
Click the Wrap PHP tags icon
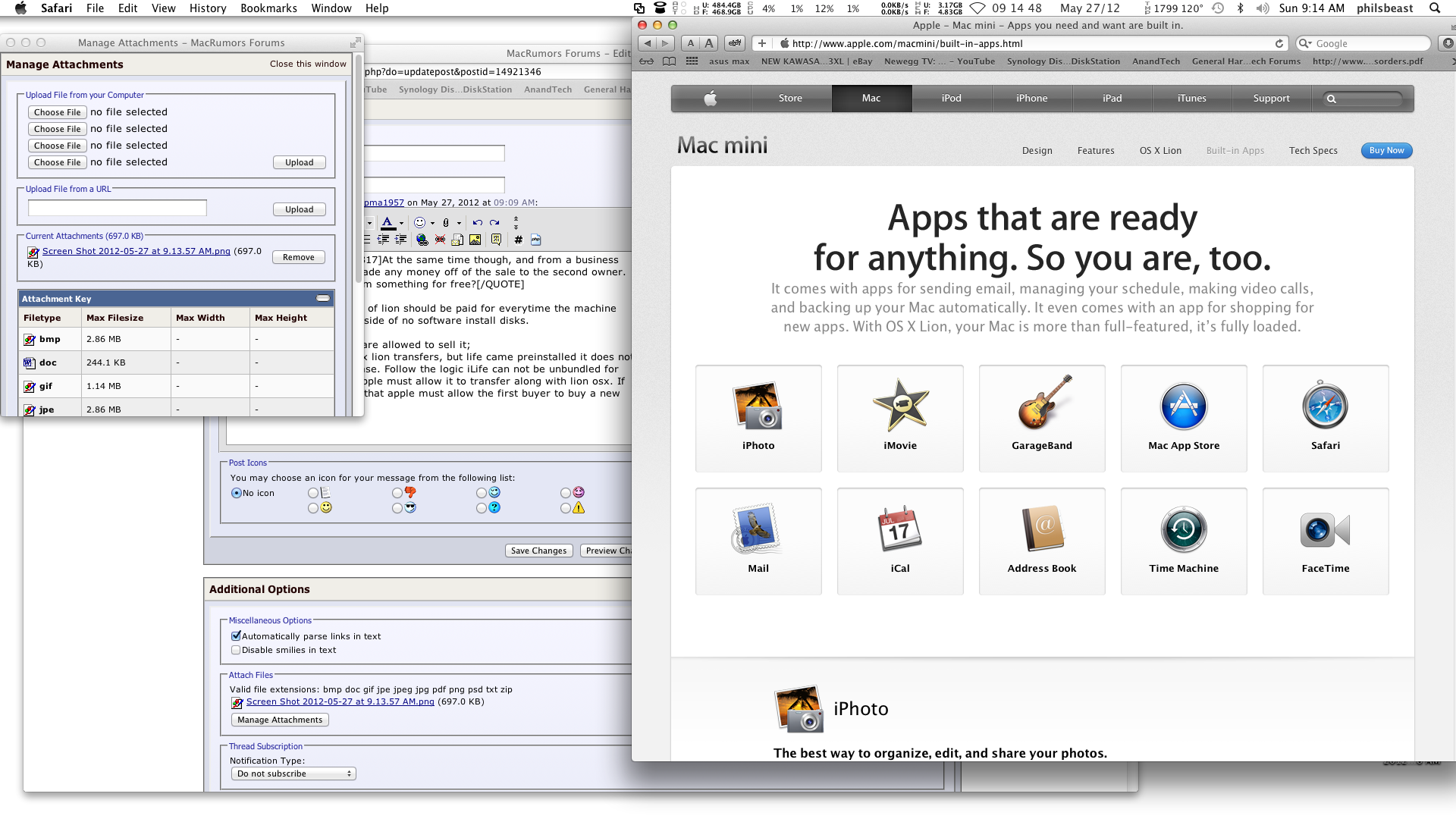[x=535, y=240]
